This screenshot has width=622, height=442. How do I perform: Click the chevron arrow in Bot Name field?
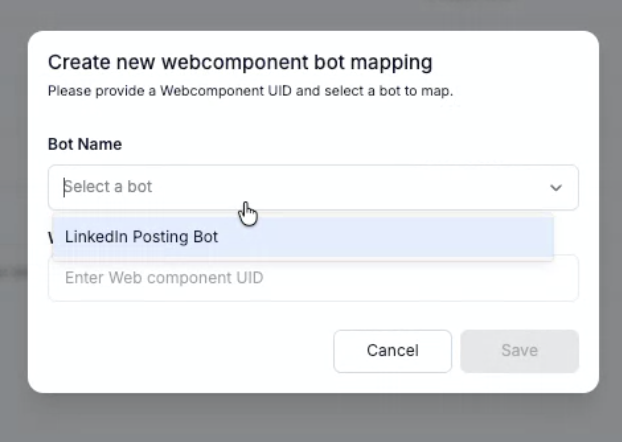pos(556,187)
